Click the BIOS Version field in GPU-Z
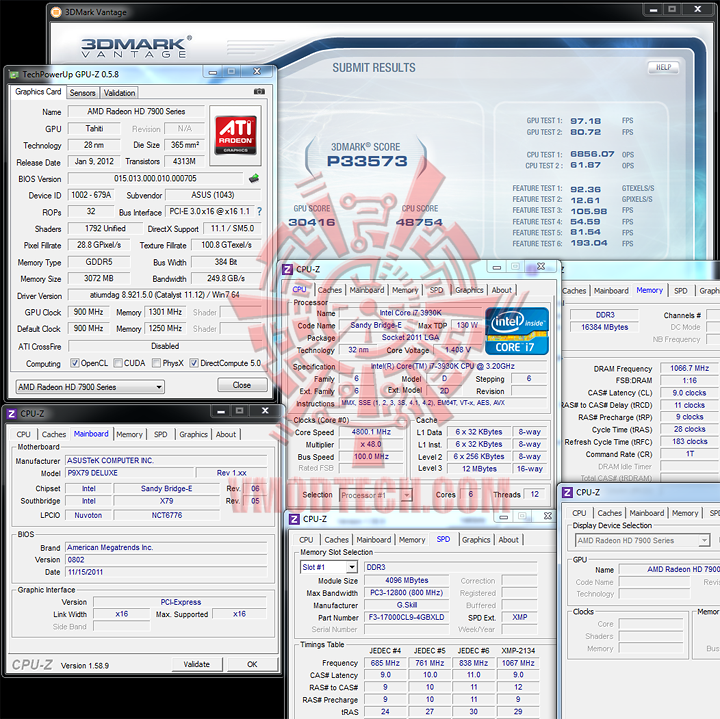This screenshot has width=720, height=719. [x=155, y=178]
